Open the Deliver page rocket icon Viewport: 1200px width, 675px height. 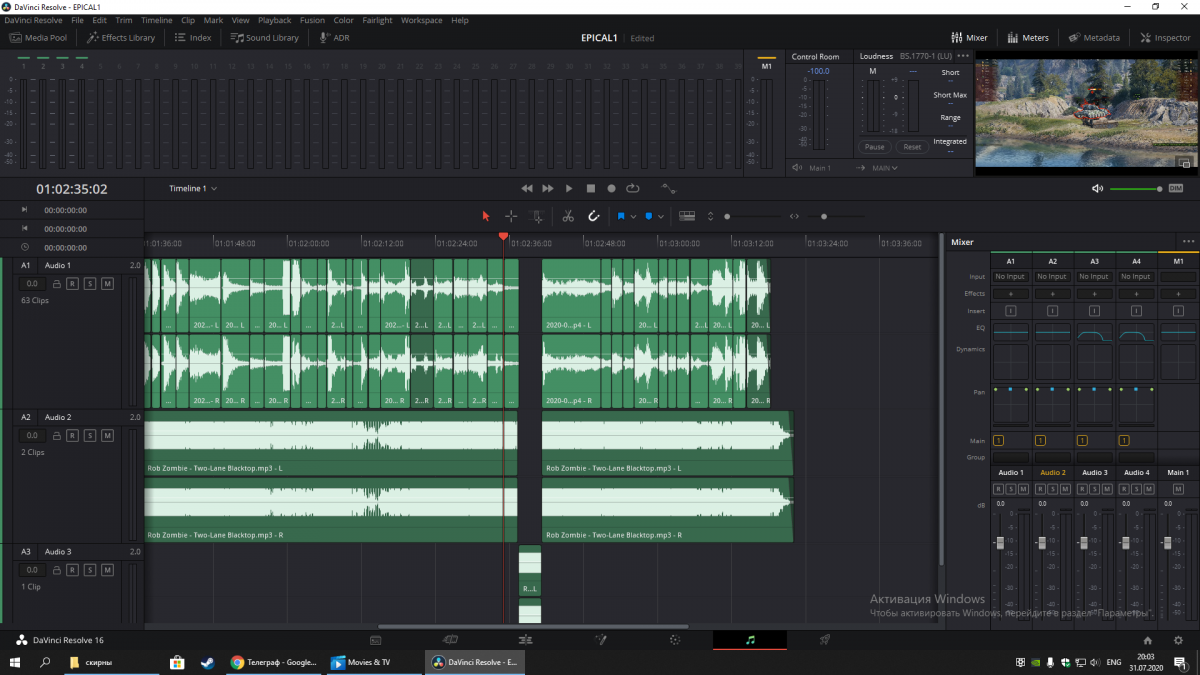(825, 640)
